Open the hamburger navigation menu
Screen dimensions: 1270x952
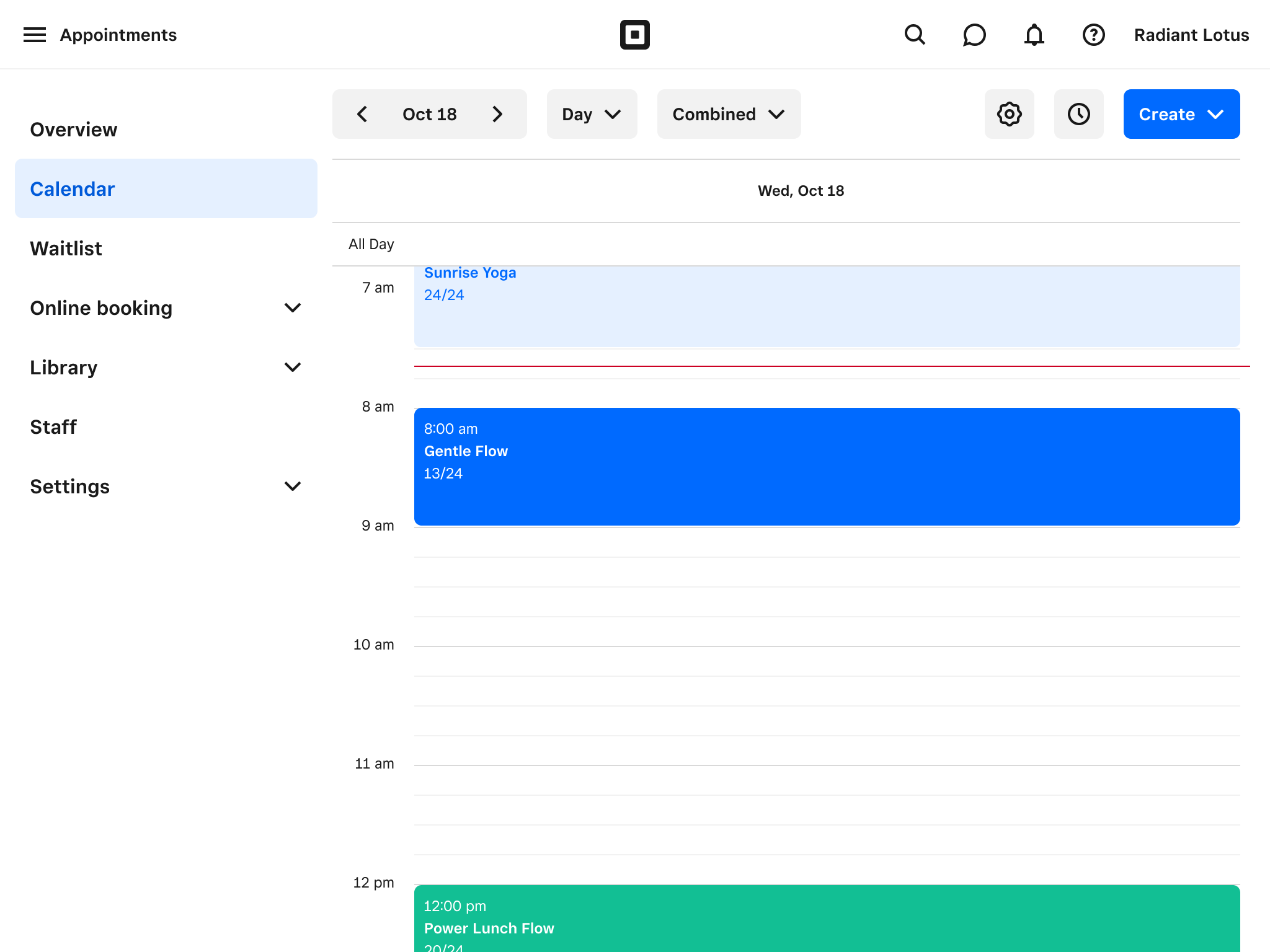(x=35, y=35)
